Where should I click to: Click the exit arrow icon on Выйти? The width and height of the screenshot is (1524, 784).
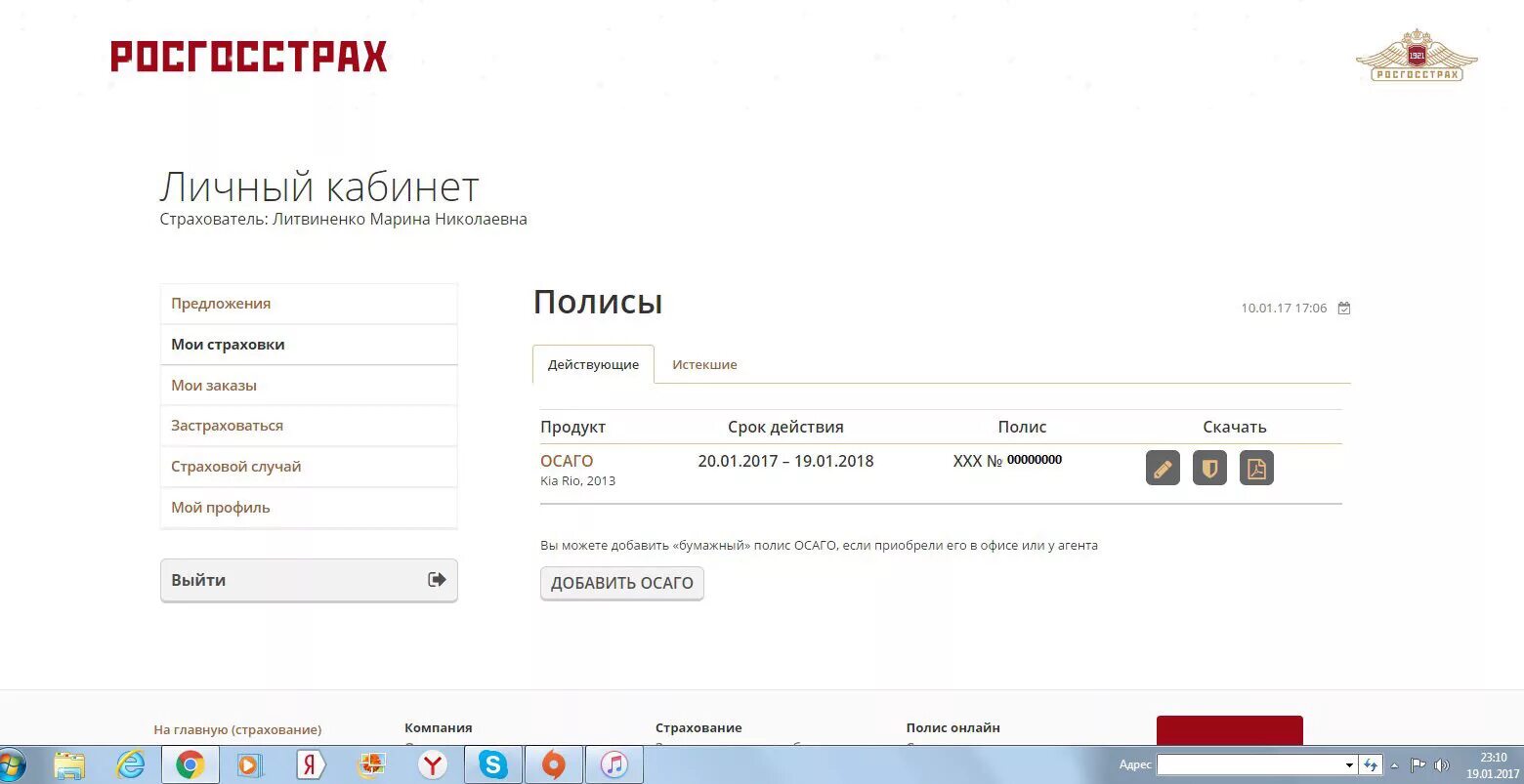pyautogui.click(x=437, y=580)
